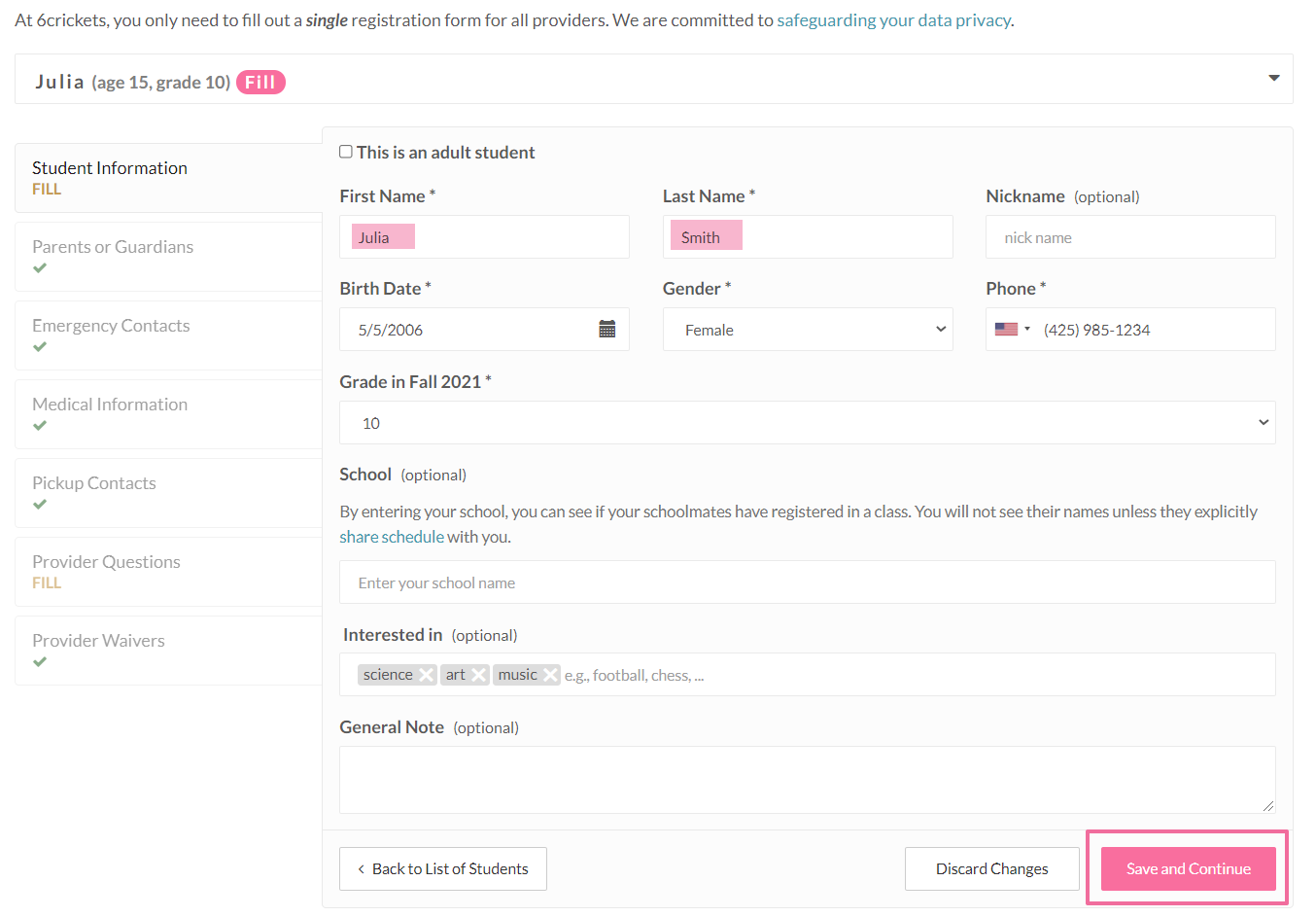Viewport: 1316px width, 917px height.
Task: Remove the music interest tag
Action: click(550, 675)
